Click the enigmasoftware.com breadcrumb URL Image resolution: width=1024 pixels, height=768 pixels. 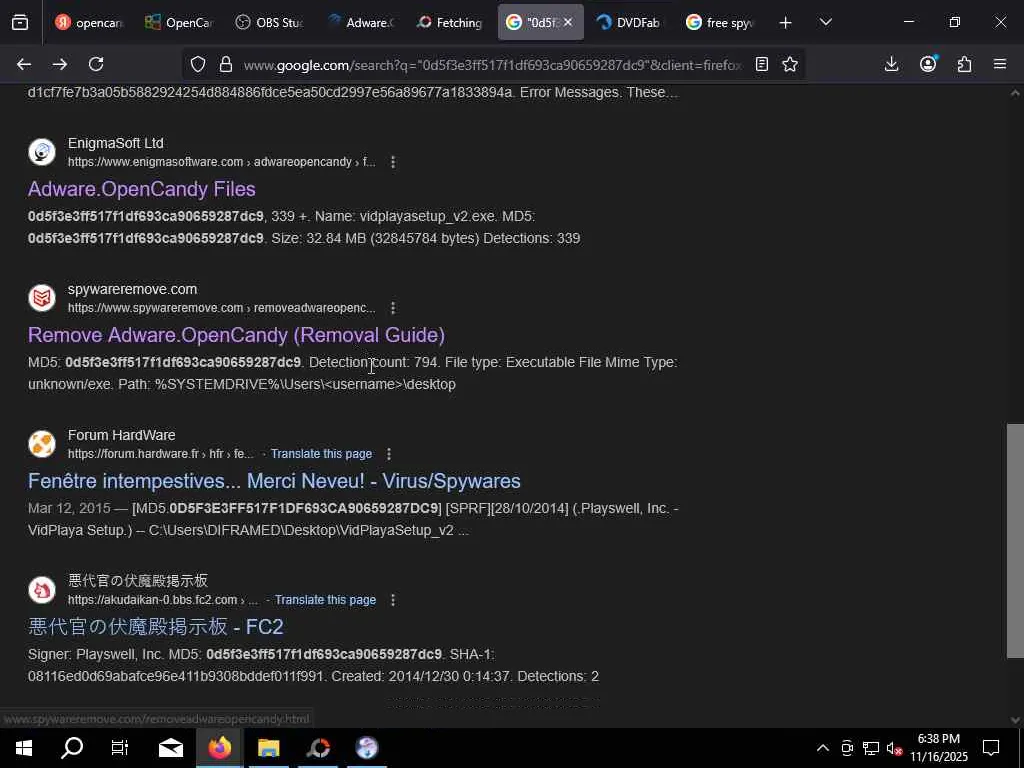click(221, 162)
